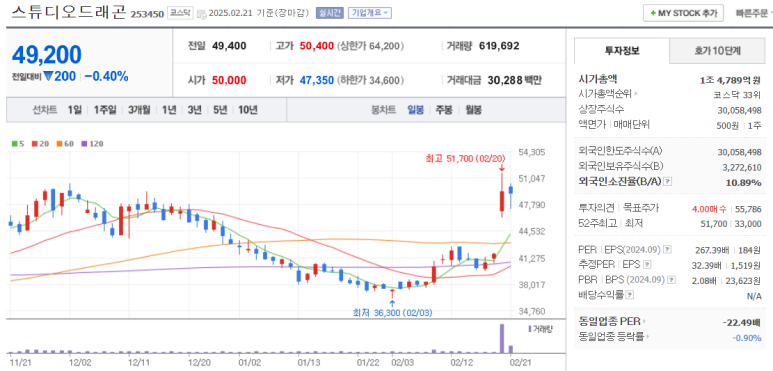Viewport: 773px width, 371px height.
Task: Switch to the 투자정보 tab
Action: click(x=622, y=50)
